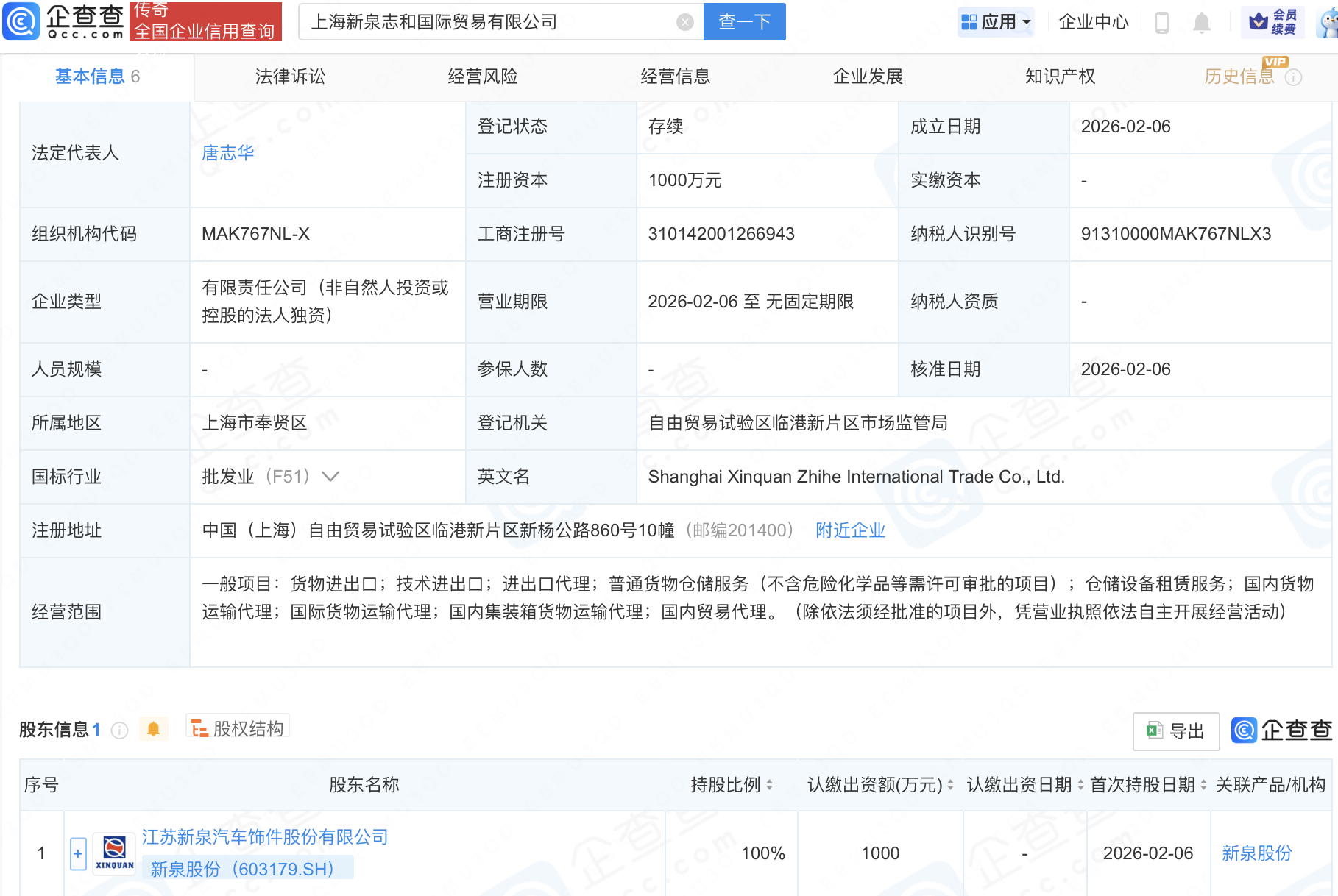Screen dimensions: 1338x896
Task: Switch to the 法律诉讼 tab
Action: [x=290, y=77]
